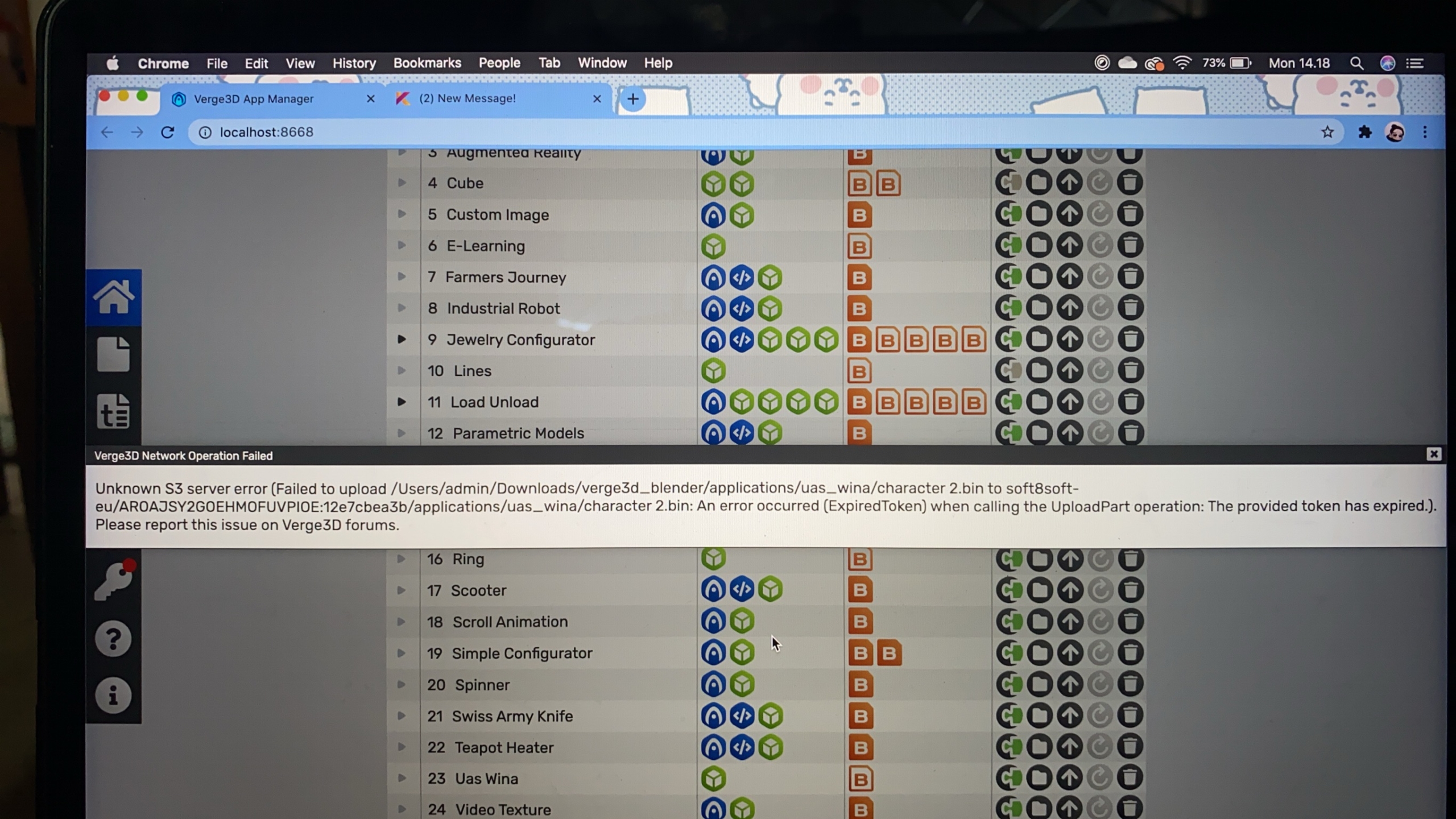Delete the Cube application trash icon

click(x=1130, y=183)
